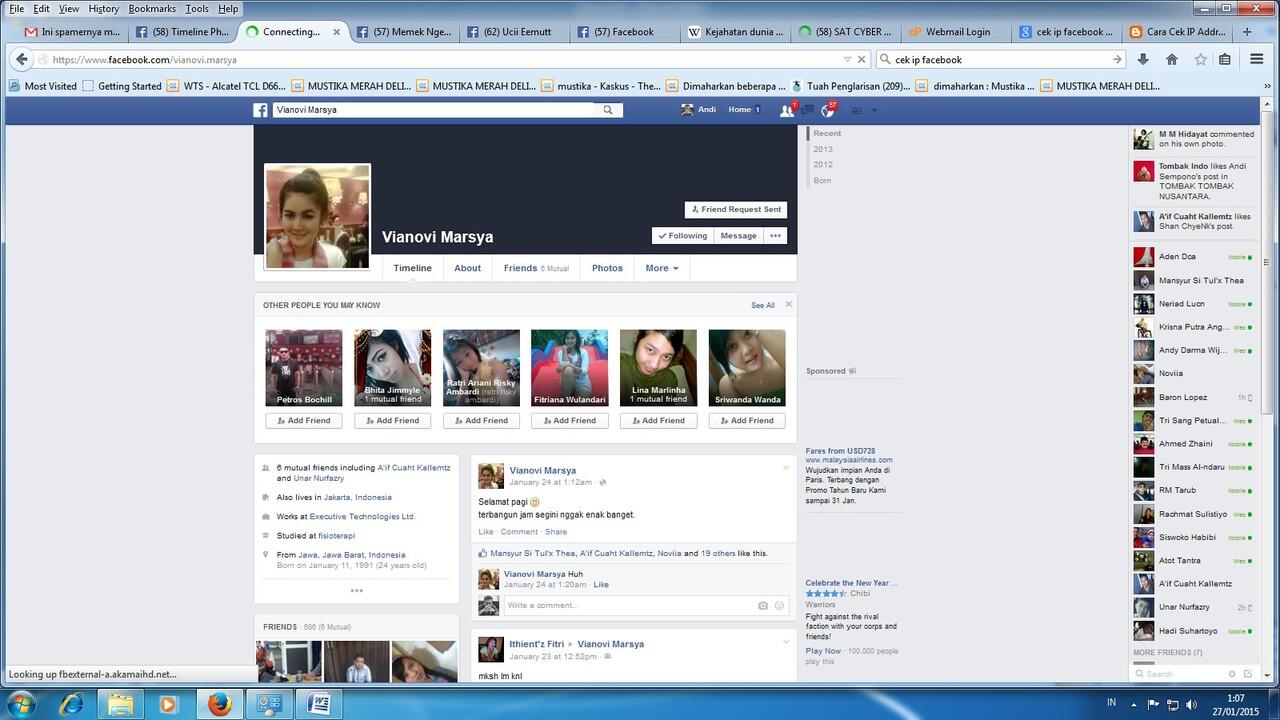This screenshot has height=720, width=1280.
Task: Bookmark this page with the star icon
Action: tap(1200, 59)
